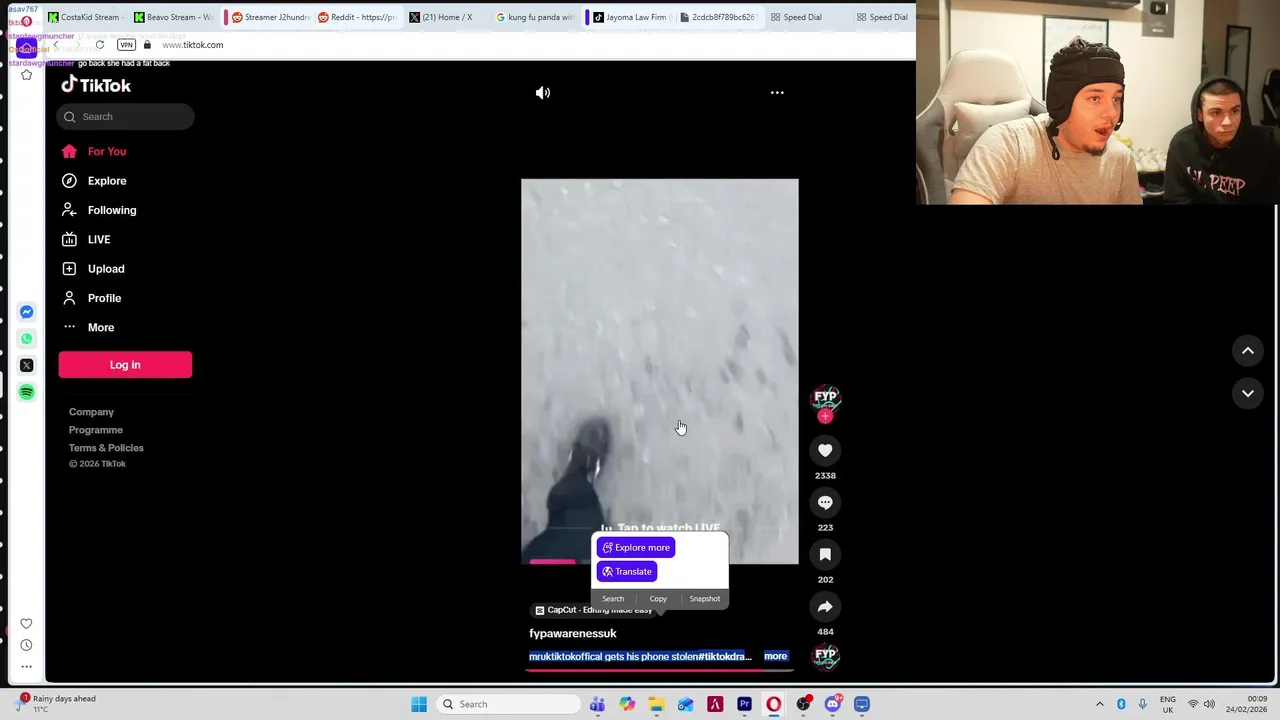Click Search in selection popup
1280x720 pixels.
613,599
